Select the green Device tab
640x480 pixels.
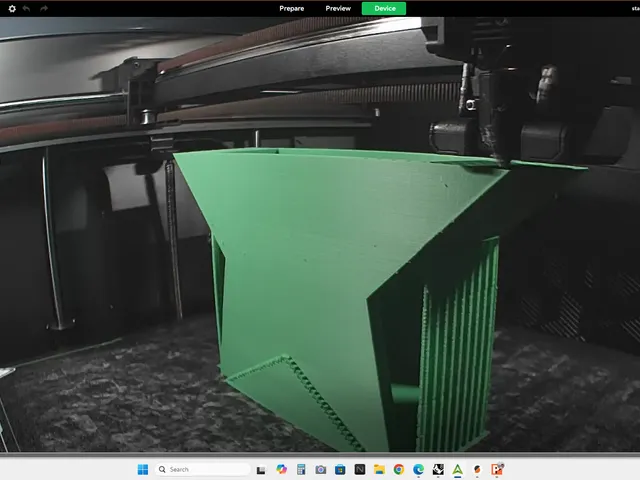point(384,9)
